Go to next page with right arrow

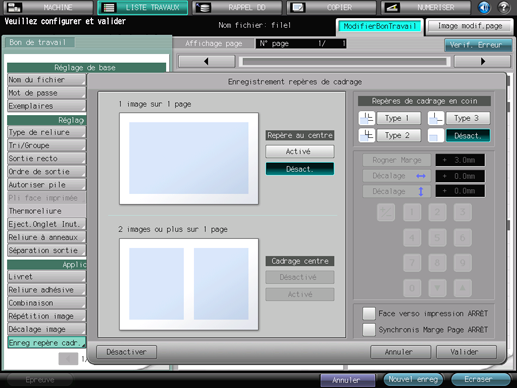(x=482, y=61)
